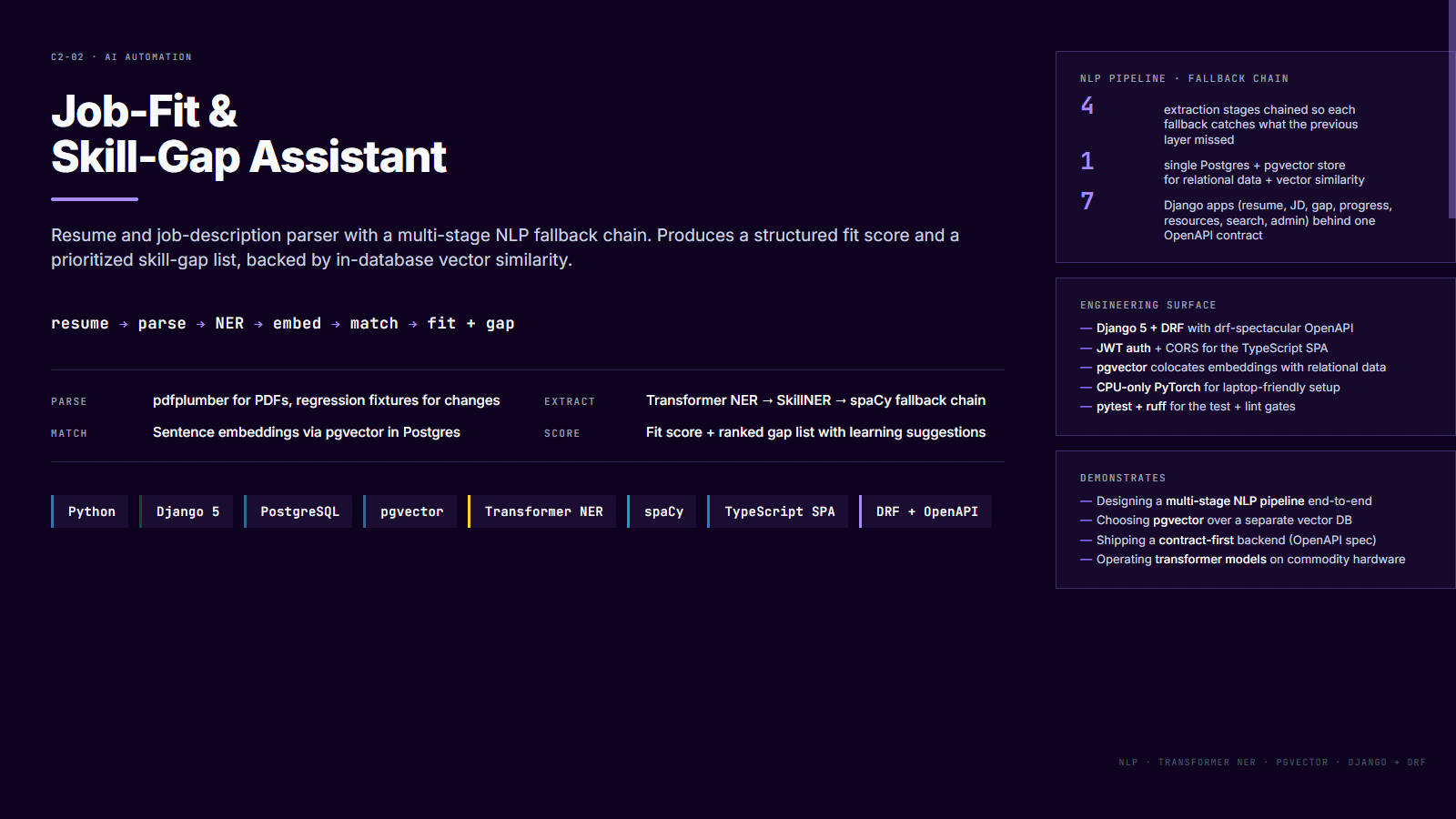Click the Transformer NER tag

[x=542, y=511]
